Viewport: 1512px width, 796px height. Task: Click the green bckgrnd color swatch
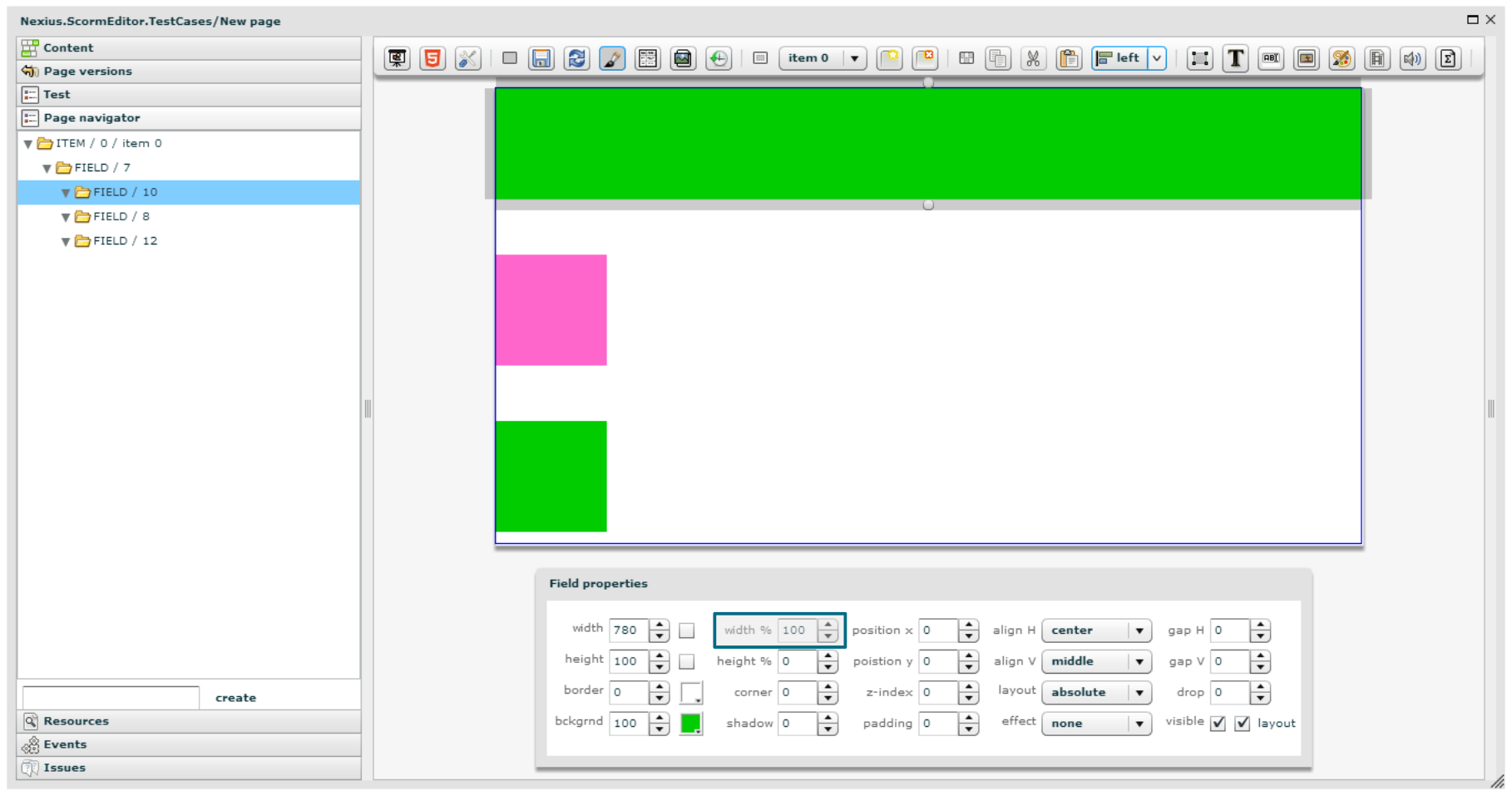click(690, 724)
